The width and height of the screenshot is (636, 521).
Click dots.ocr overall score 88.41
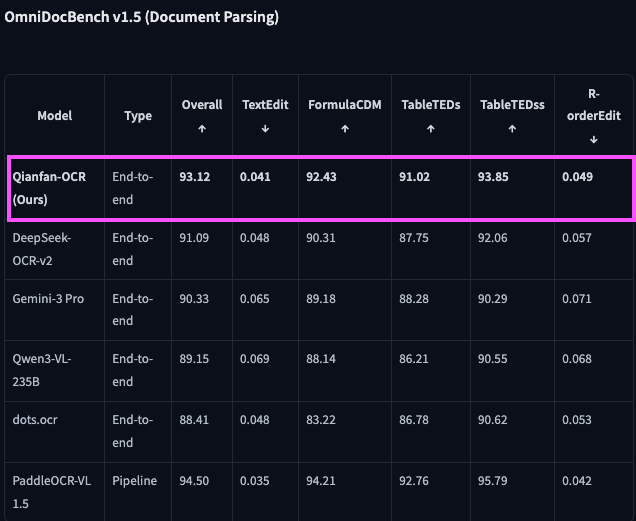click(194, 420)
